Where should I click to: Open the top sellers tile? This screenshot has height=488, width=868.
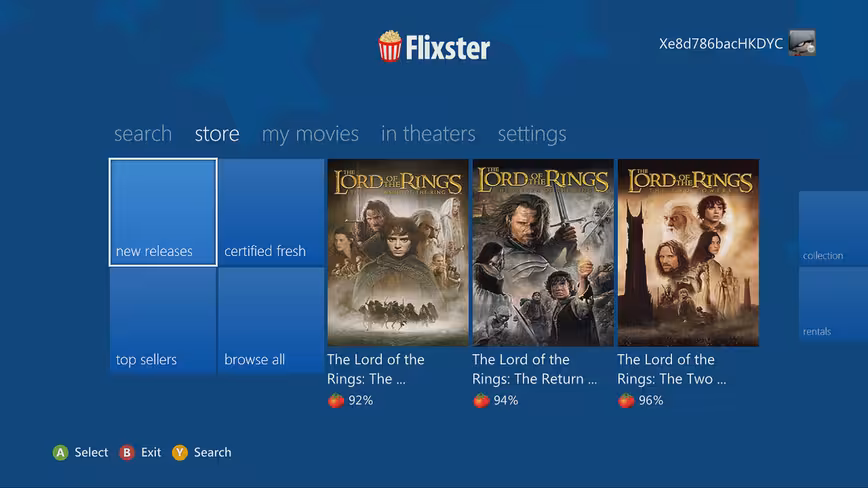[163, 320]
